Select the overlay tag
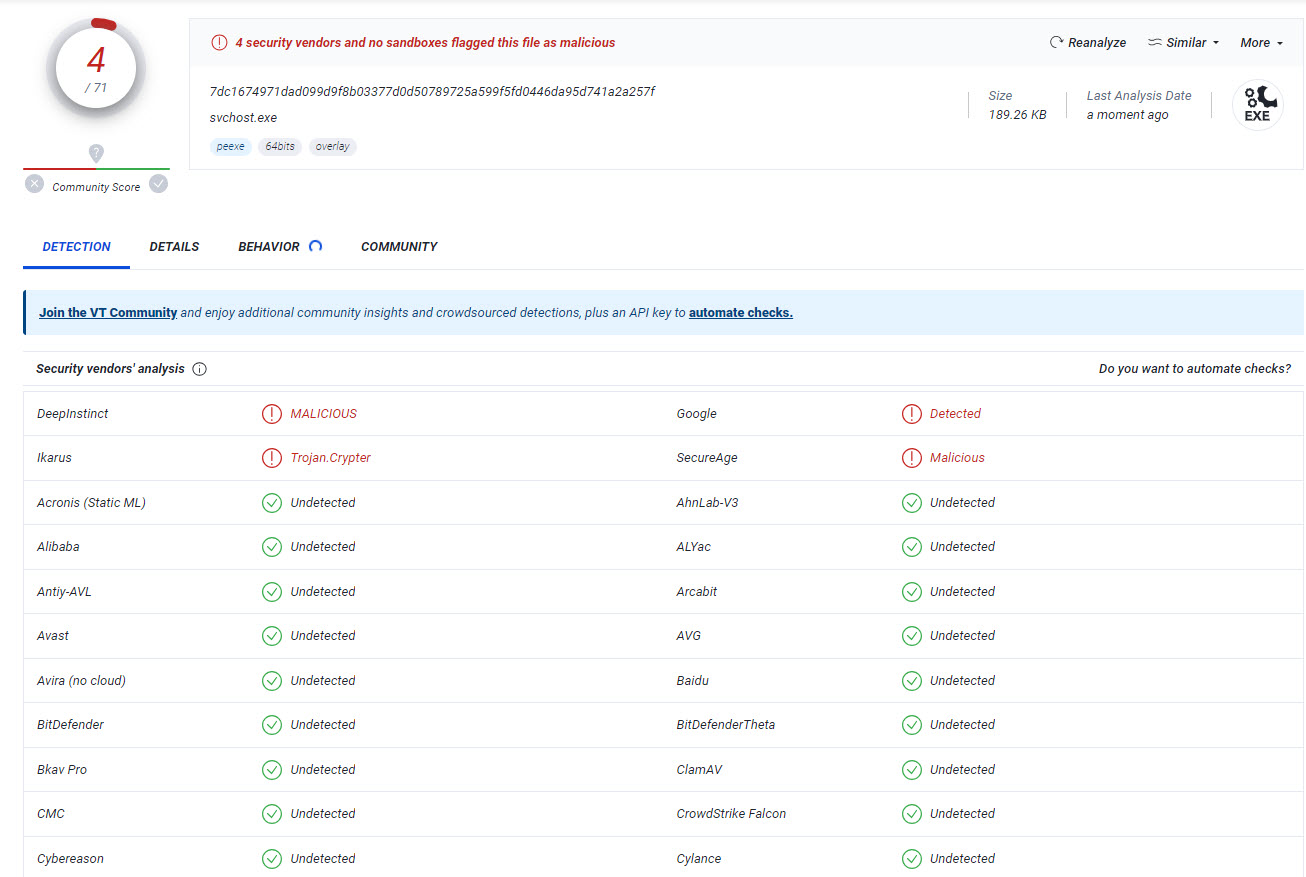The image size is (1306, 877). click(x=333, y=147)
